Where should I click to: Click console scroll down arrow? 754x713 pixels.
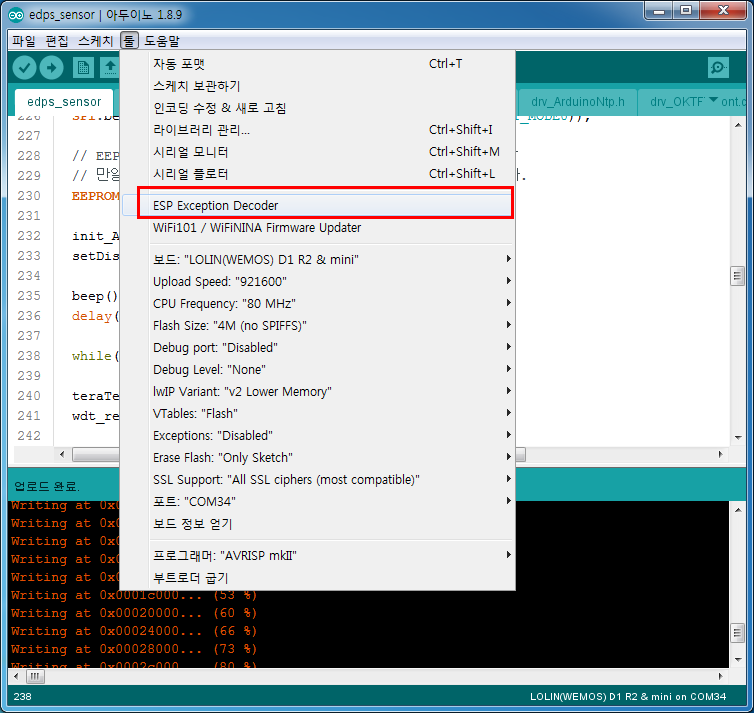pos(738,660)
